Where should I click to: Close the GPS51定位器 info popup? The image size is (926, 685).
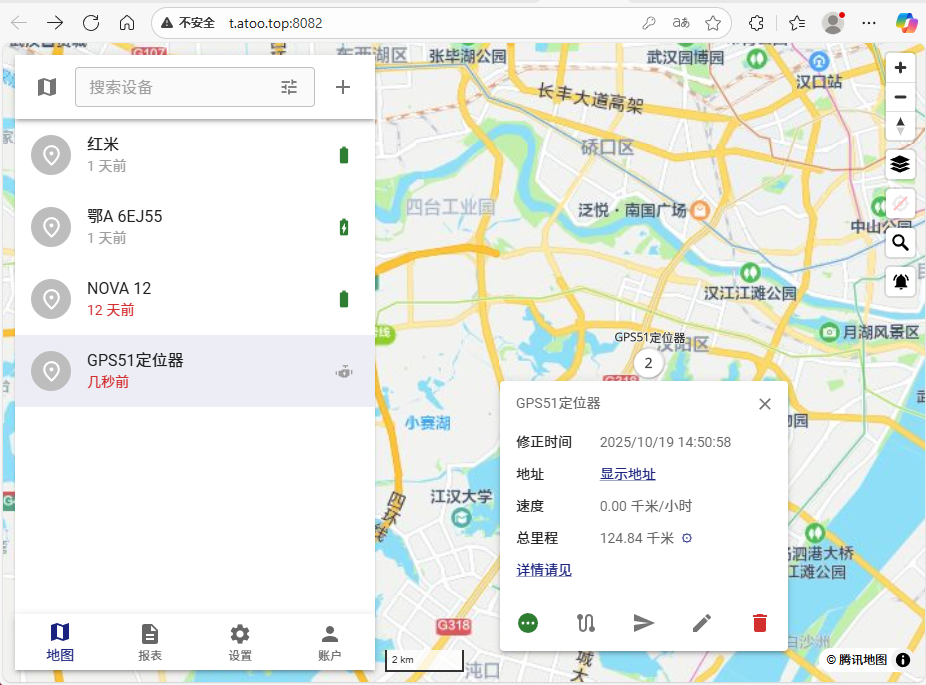click(x=765, y=404)
